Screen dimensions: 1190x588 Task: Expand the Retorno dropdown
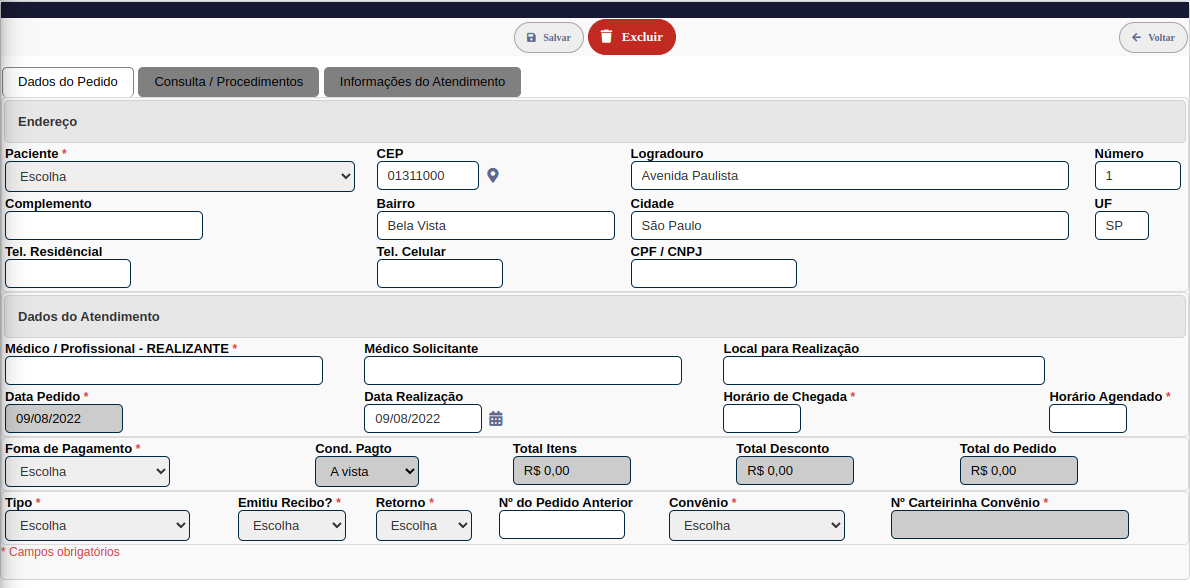[424, 525]
